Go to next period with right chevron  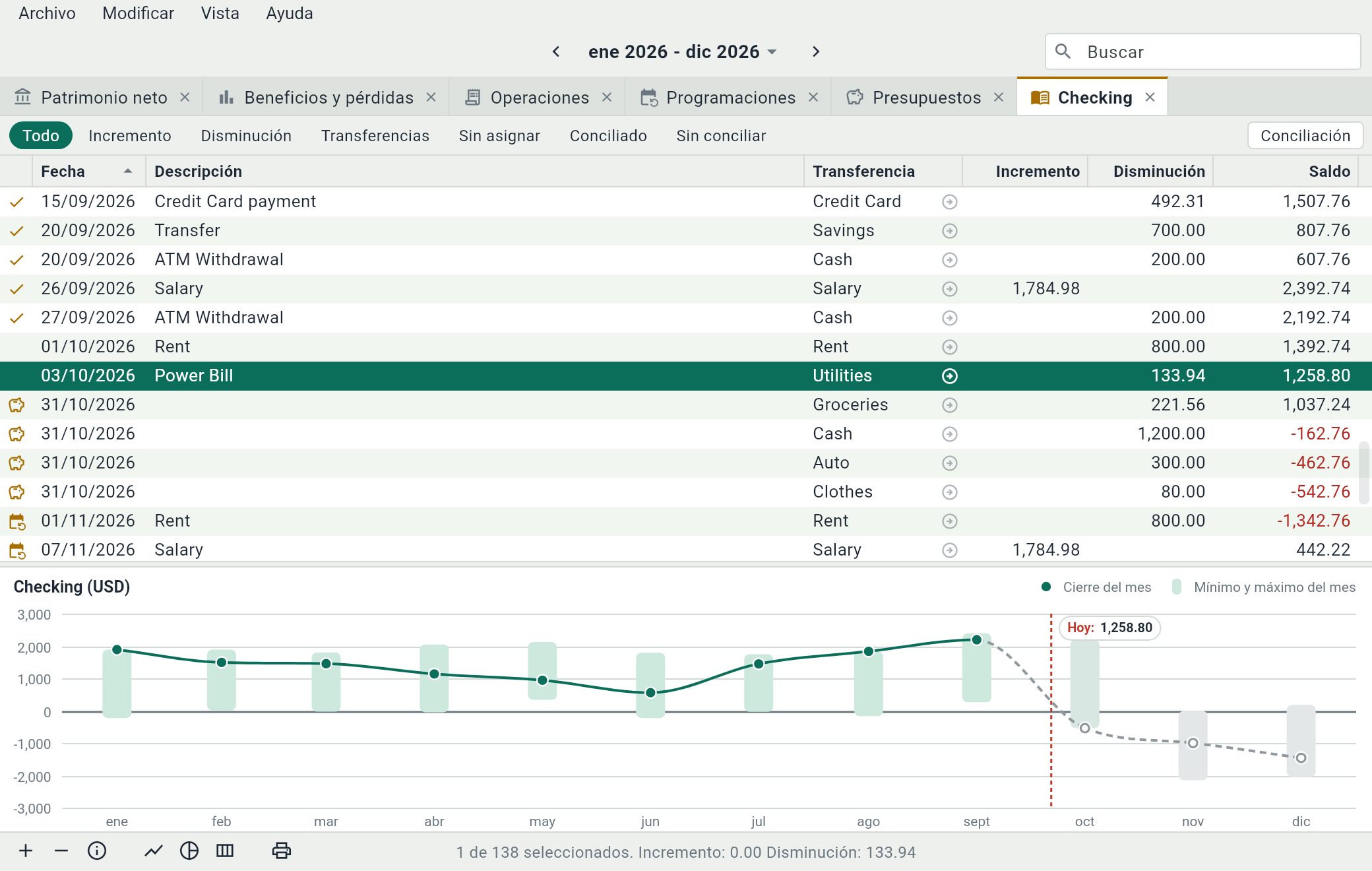[x=816, y=51]
